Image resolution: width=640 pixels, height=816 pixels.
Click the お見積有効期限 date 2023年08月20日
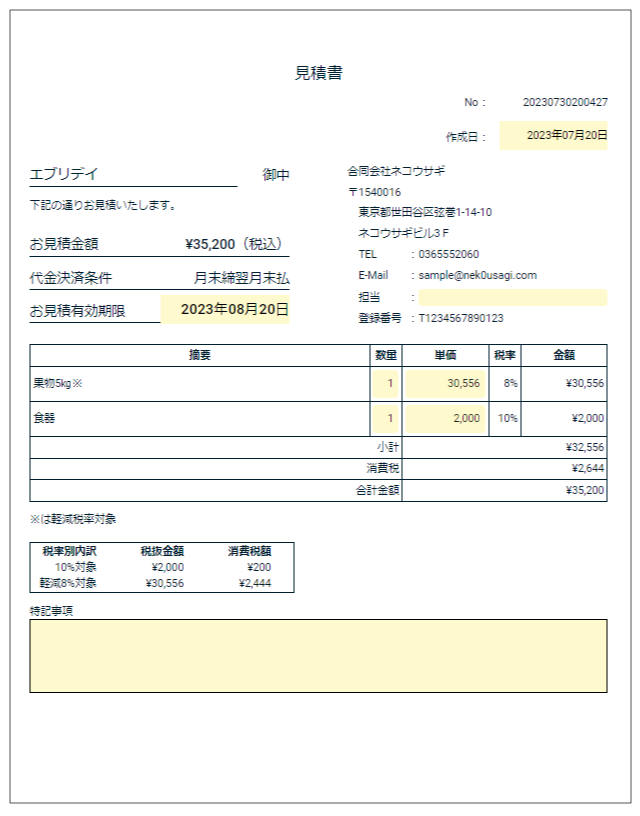[x=225, y=309]
